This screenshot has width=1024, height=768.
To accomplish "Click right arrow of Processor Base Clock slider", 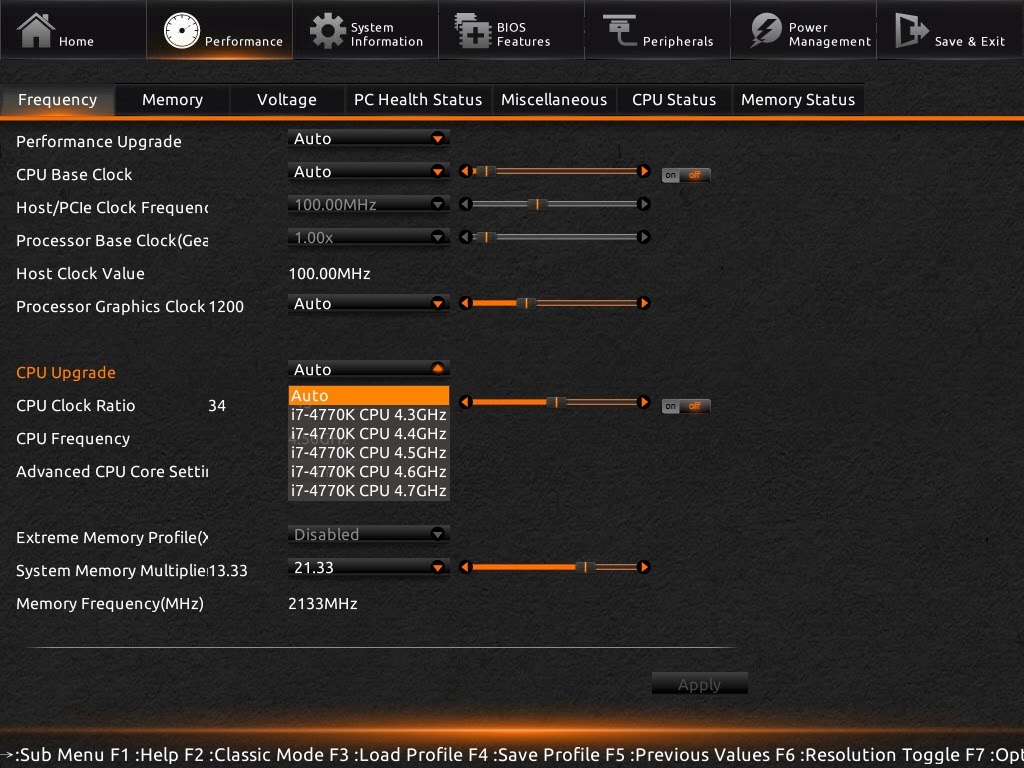I will tap(643, 236).
